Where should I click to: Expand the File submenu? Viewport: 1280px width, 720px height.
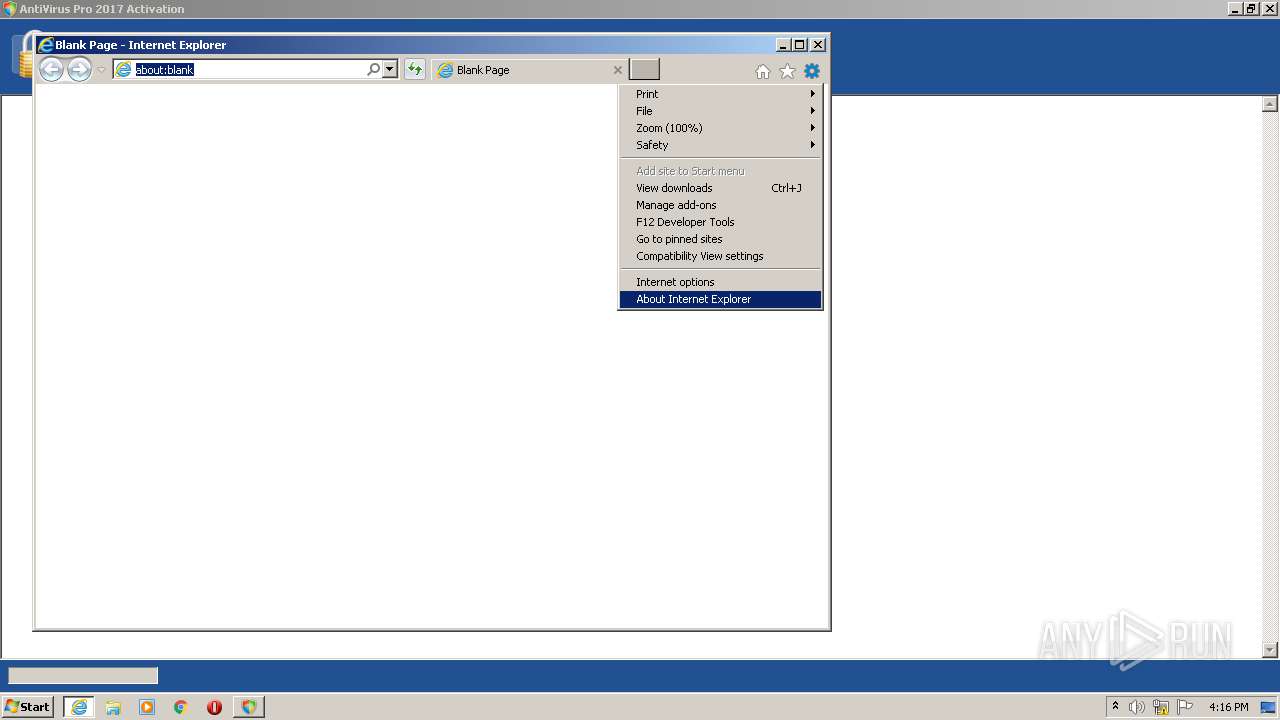tap(721, 111)
